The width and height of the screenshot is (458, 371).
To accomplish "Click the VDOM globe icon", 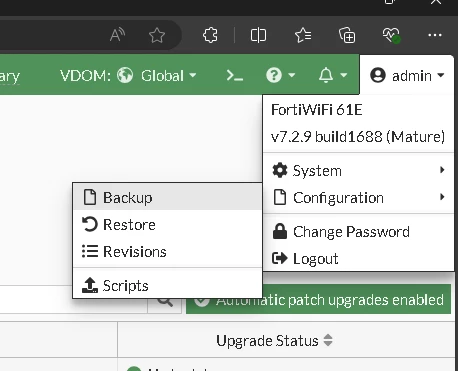I will click(125, 75).
